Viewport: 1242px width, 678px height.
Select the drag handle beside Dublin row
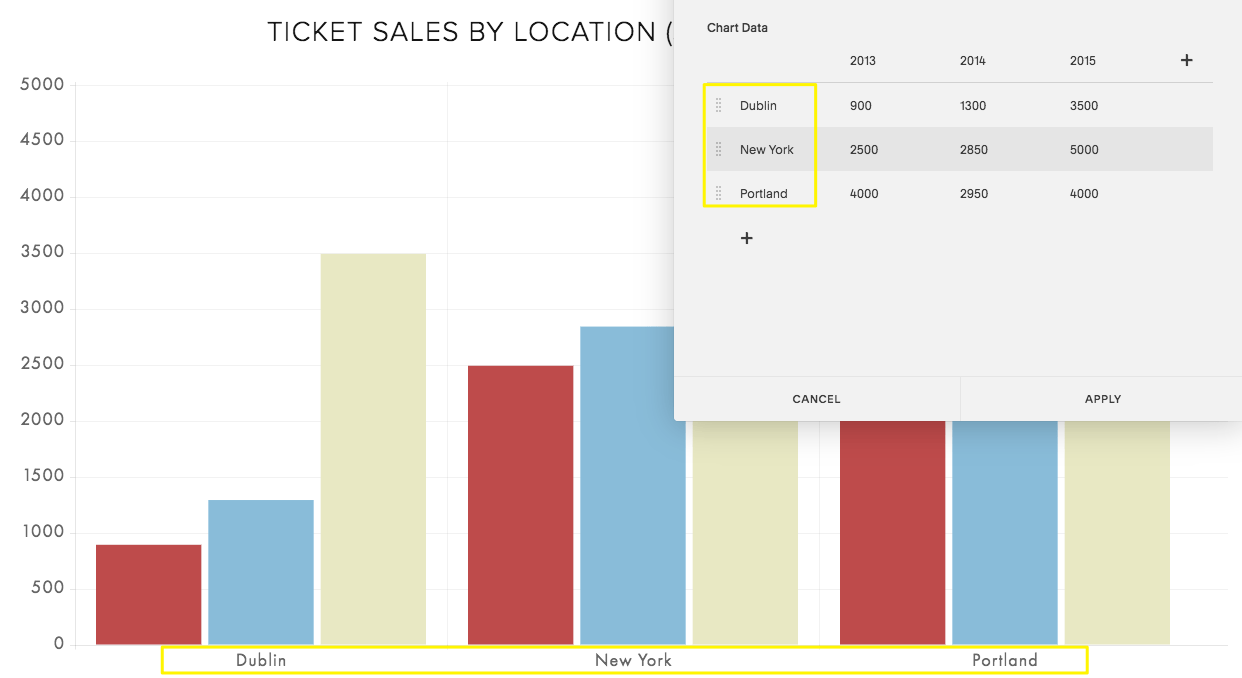[x=718, y=105]
